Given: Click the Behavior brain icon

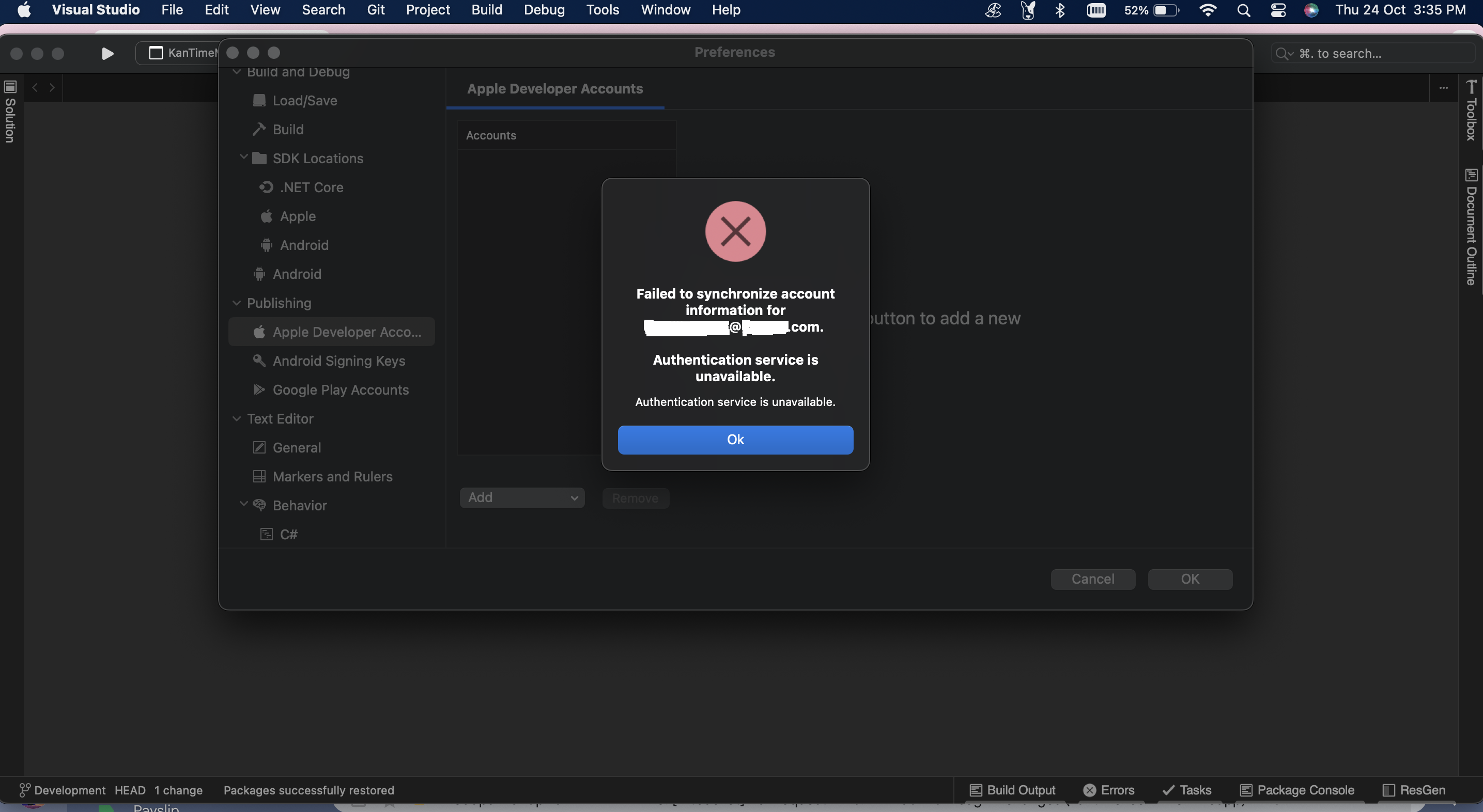Looking at the screenshot, I should 259,505.
